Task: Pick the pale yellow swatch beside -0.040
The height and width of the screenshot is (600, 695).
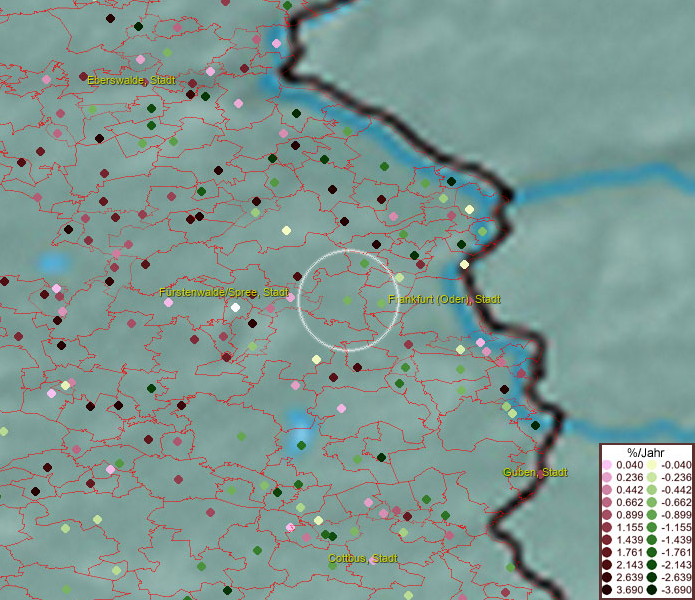Action: pyautogui.click(x=652, y=465)
